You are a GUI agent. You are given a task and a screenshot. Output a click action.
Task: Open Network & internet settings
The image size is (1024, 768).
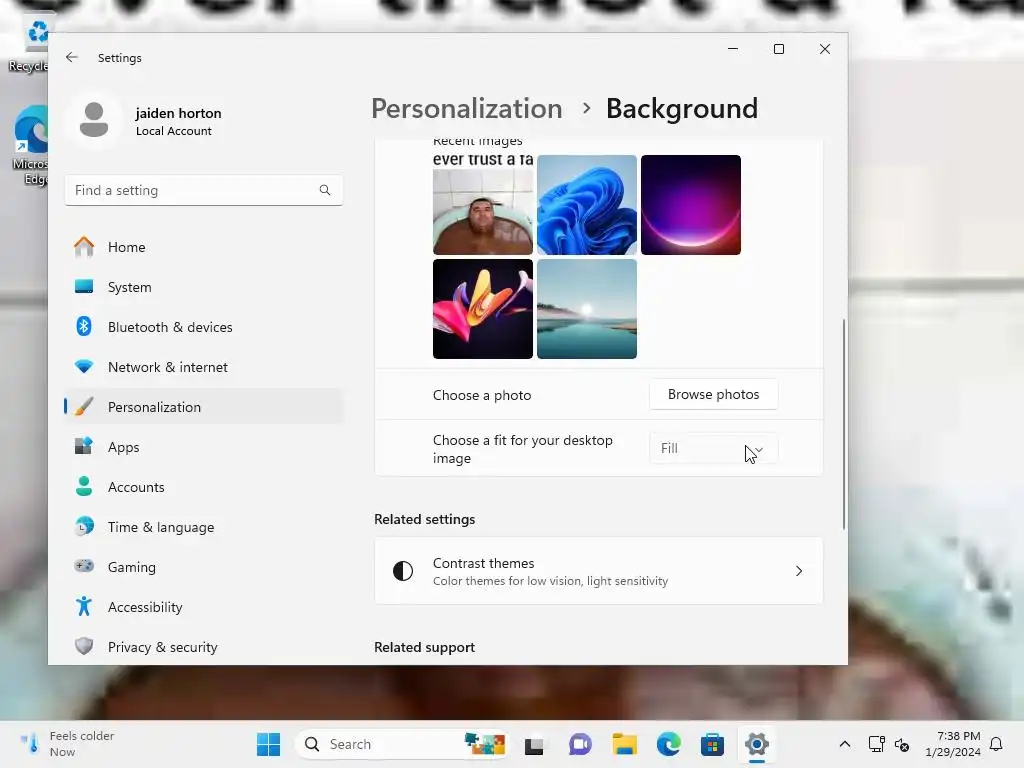pos(204,367)
